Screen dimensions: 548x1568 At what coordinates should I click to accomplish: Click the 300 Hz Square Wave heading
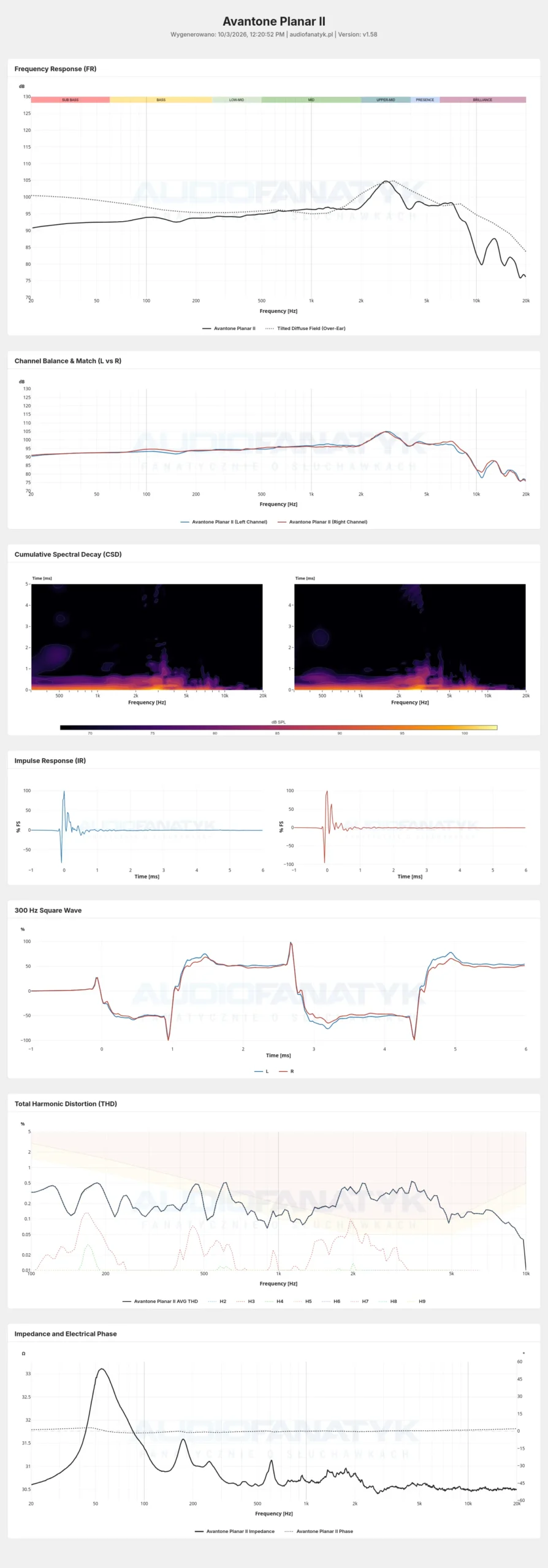(x=48, y=911)
